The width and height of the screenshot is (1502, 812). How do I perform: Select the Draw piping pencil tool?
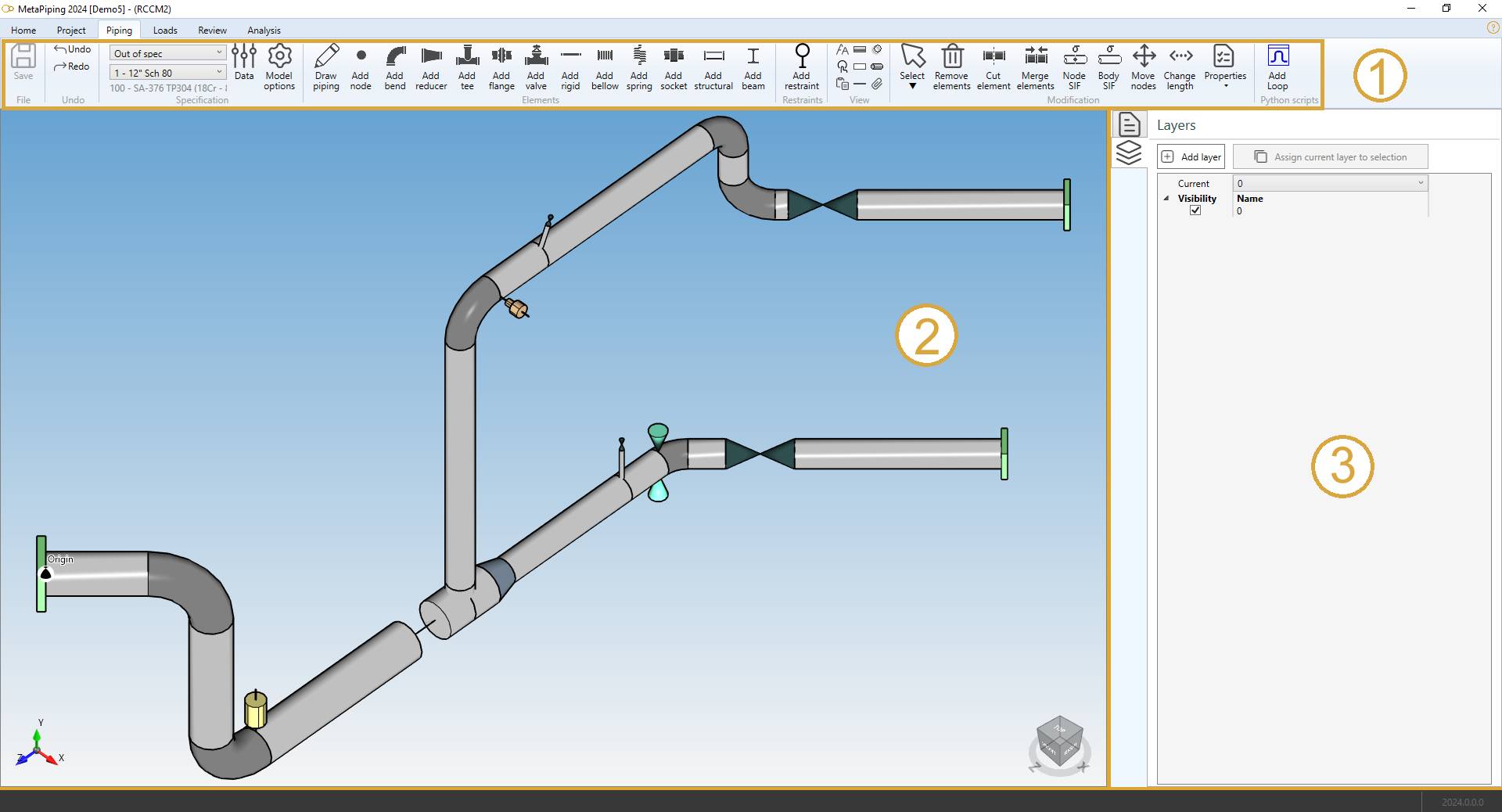click(x=326, y=67)
